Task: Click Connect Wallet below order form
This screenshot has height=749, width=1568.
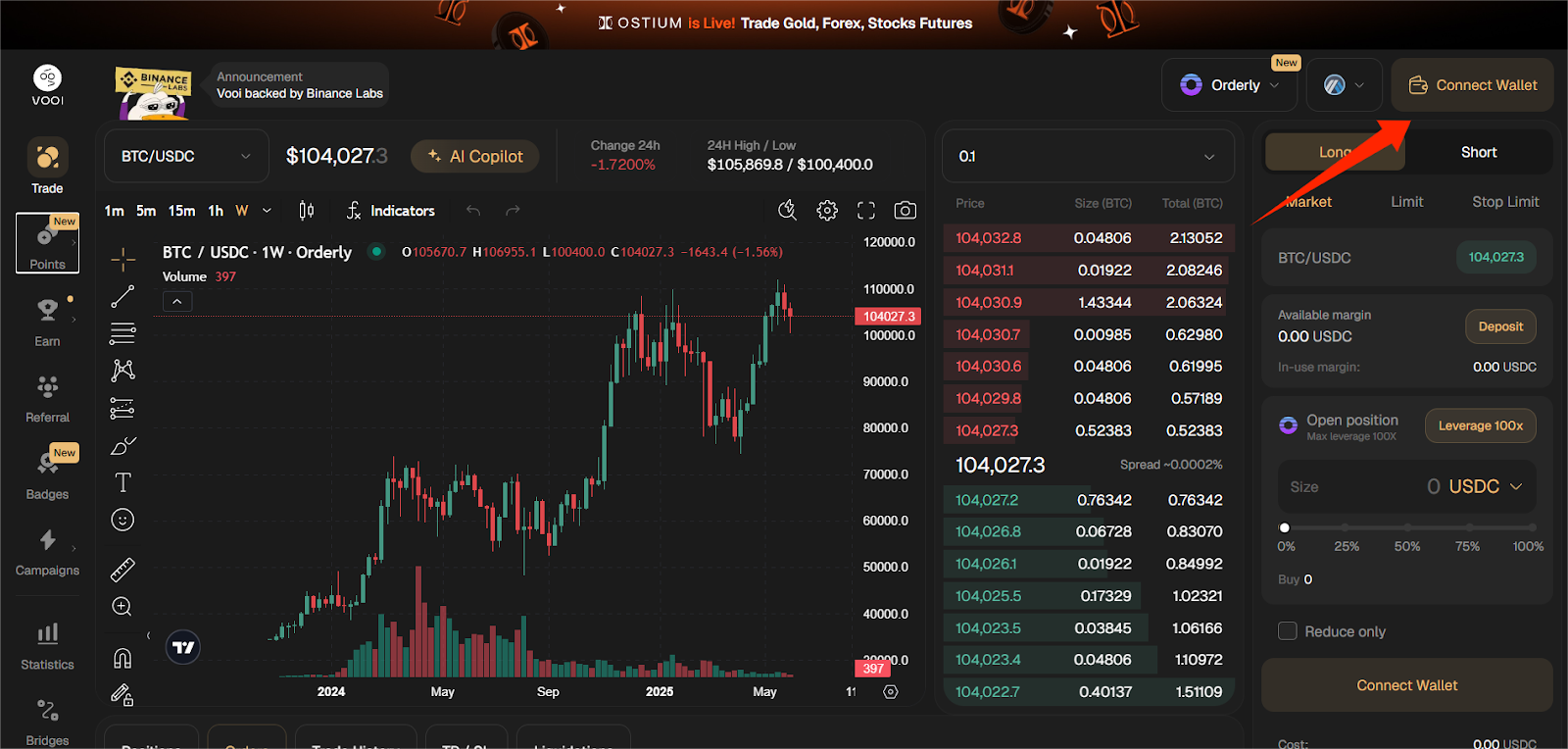Action: click(x=1406, y=685)
